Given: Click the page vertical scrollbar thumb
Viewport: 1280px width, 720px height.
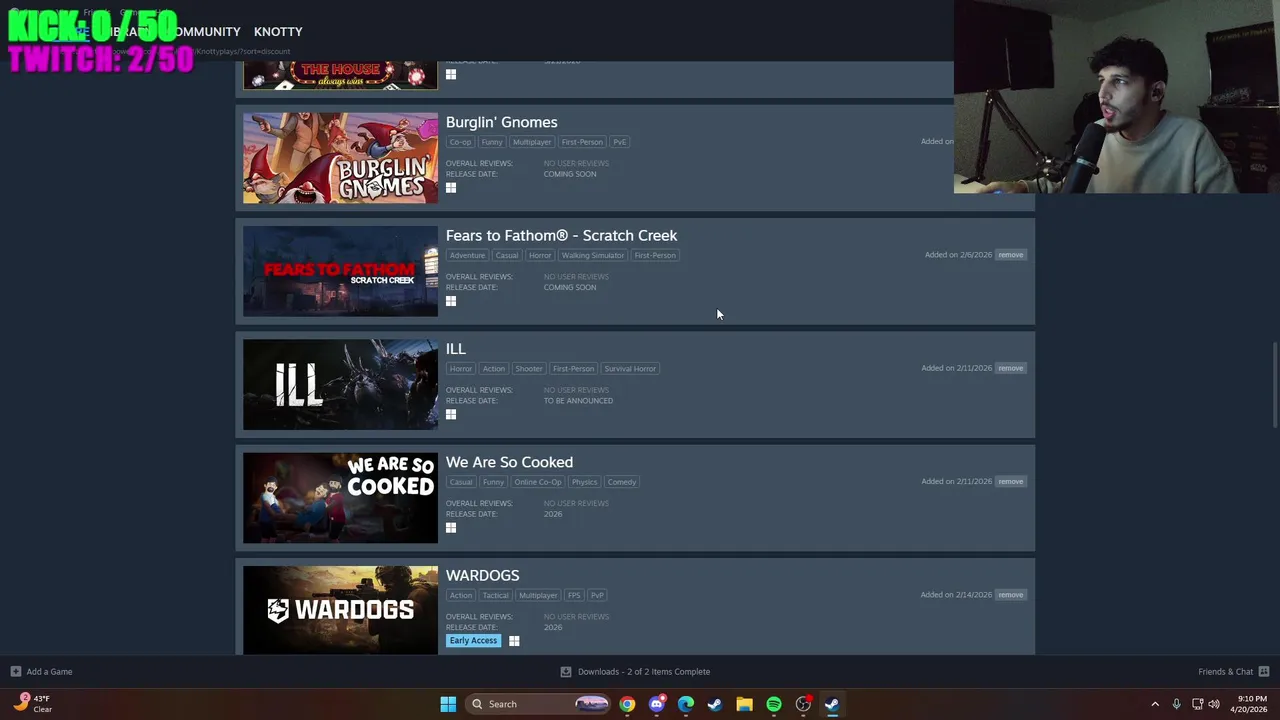Looking at the screenshot, I should click(x=1274, y=387).
